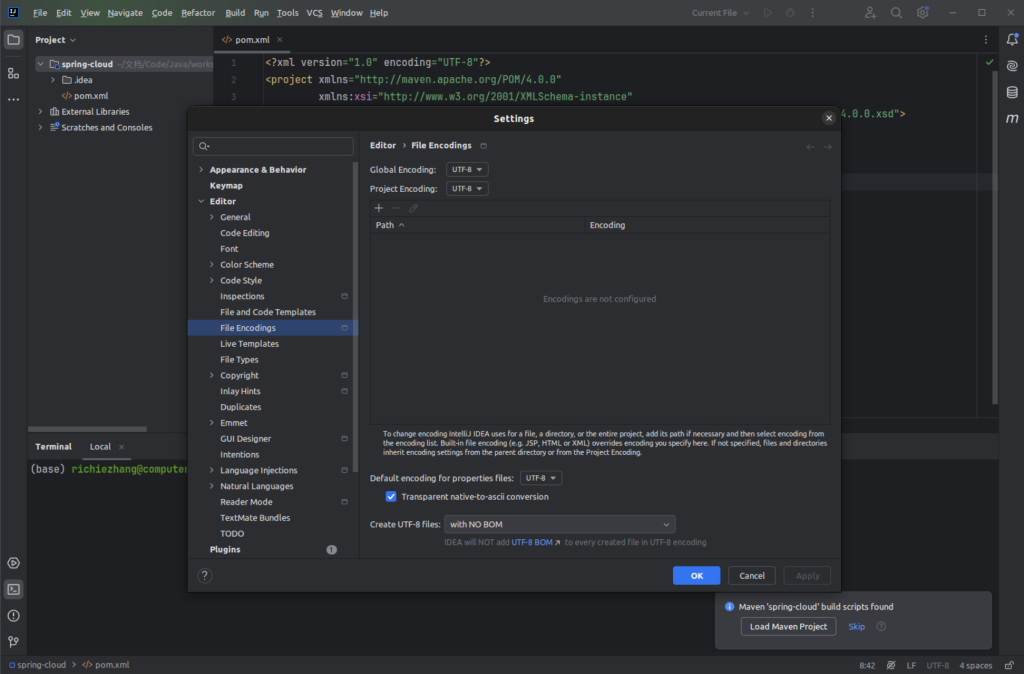Open the Global Encoding dropdown
The image size is (1024, 674).
pyautogui.click(x=467, y=170)
